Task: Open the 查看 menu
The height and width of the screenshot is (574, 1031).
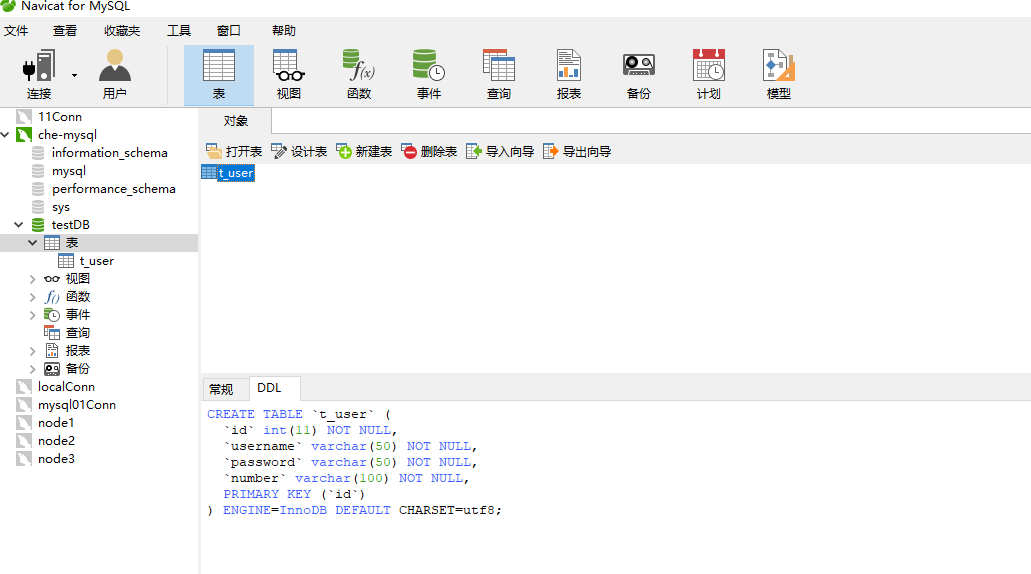Action: coord(64,31)
